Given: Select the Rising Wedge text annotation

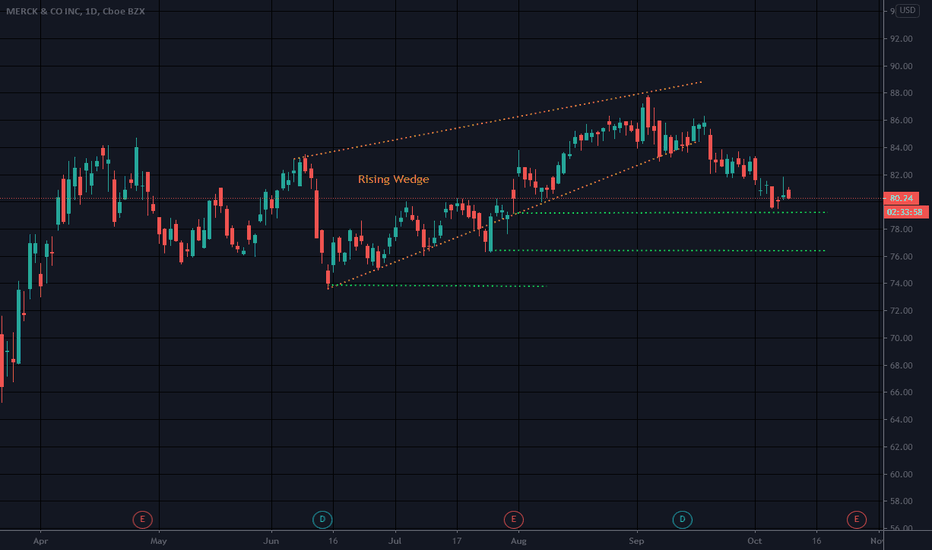Looking at the screenshot, I should [393, 179].
